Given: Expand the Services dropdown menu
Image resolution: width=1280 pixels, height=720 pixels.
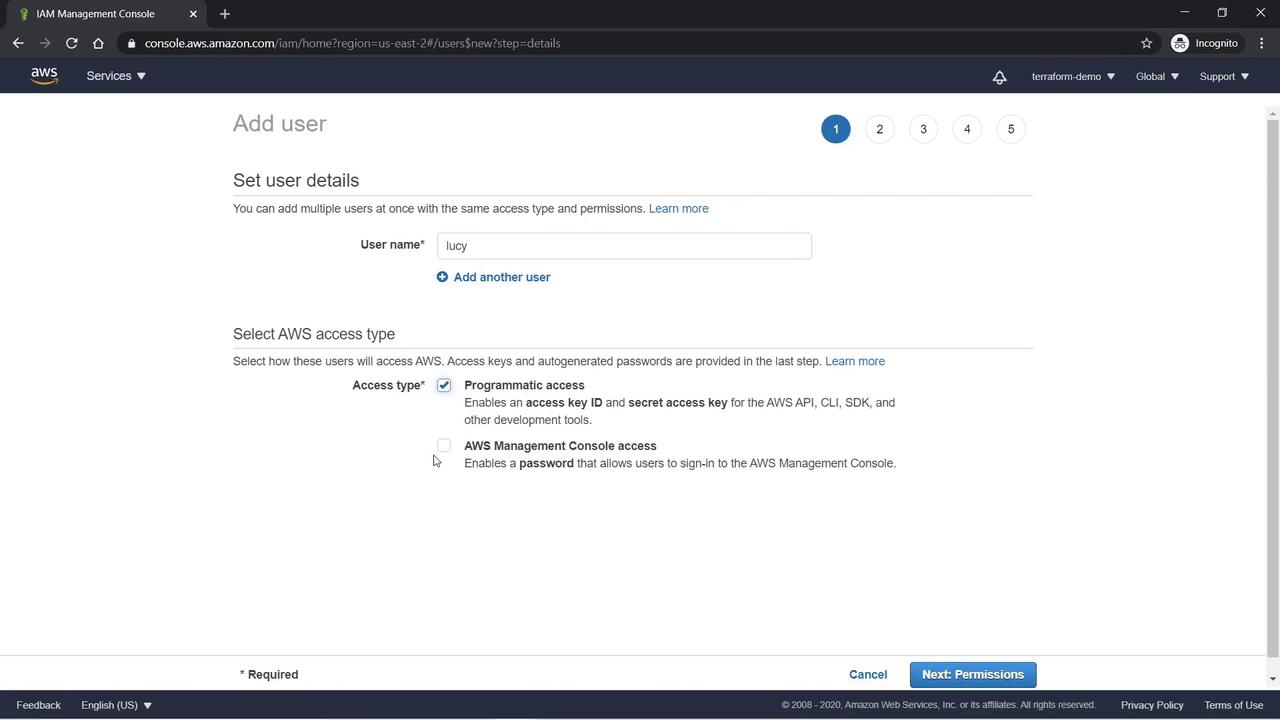Looking at the screenshot, I should [116, 76].
